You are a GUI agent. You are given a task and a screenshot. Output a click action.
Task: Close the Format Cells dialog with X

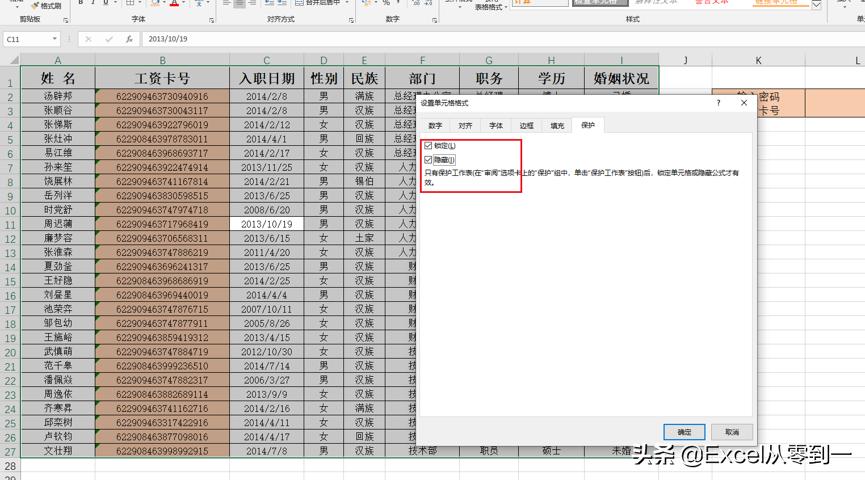pyautogui.click(x=744, y=103)
